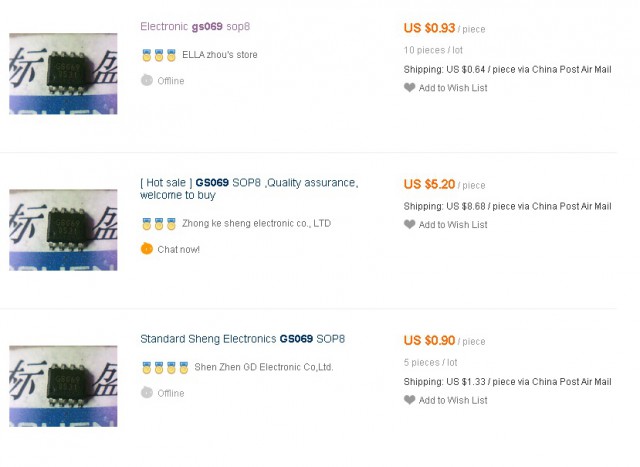This screenshot has width=640, height=467.
Task: Visit Zhong ke sheng electronic co., LTD store
Action: click(x=256, y=224)
